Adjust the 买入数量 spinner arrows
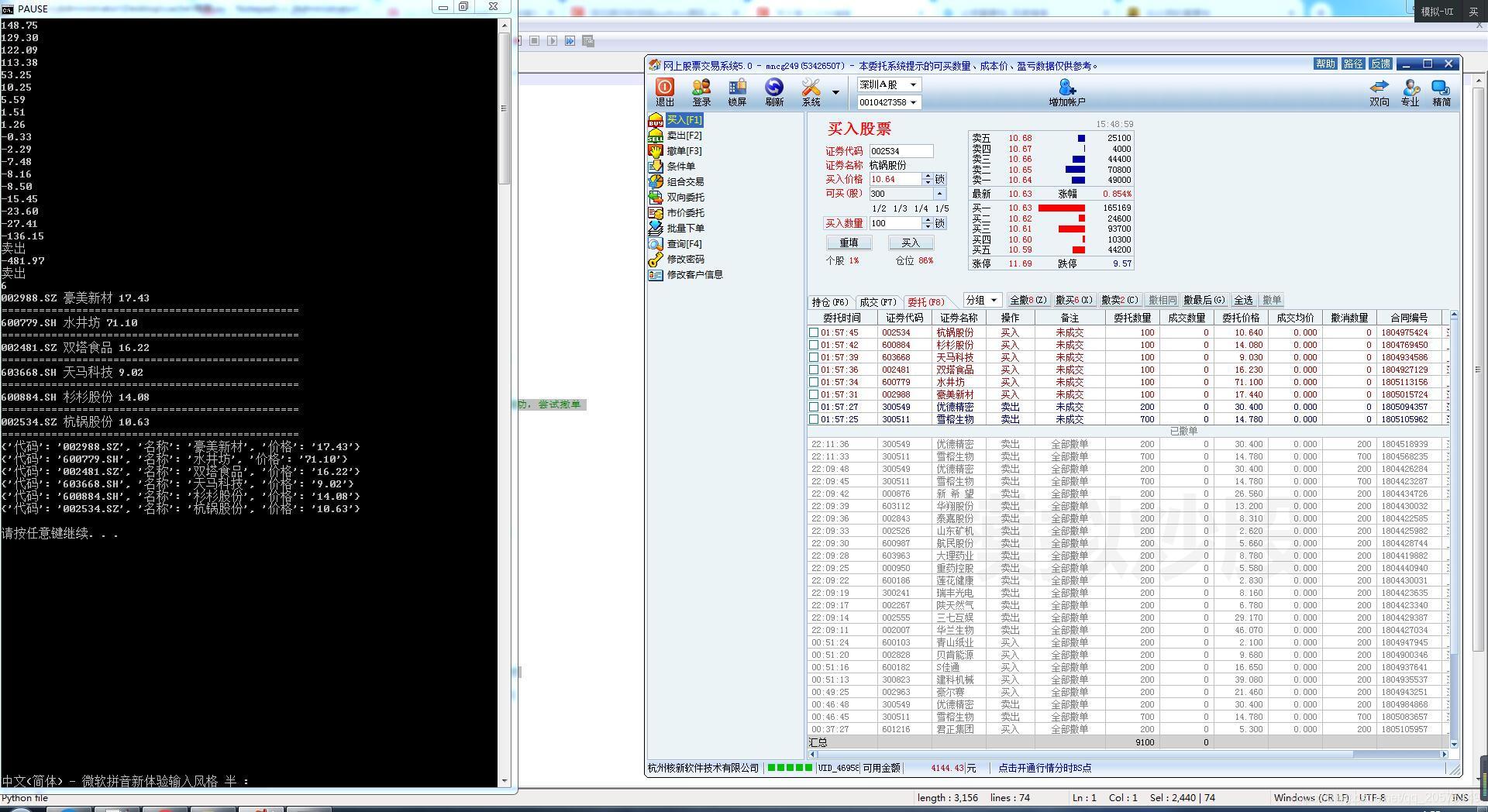Viewport: 1488px width, 812px height. pos(927,223)
